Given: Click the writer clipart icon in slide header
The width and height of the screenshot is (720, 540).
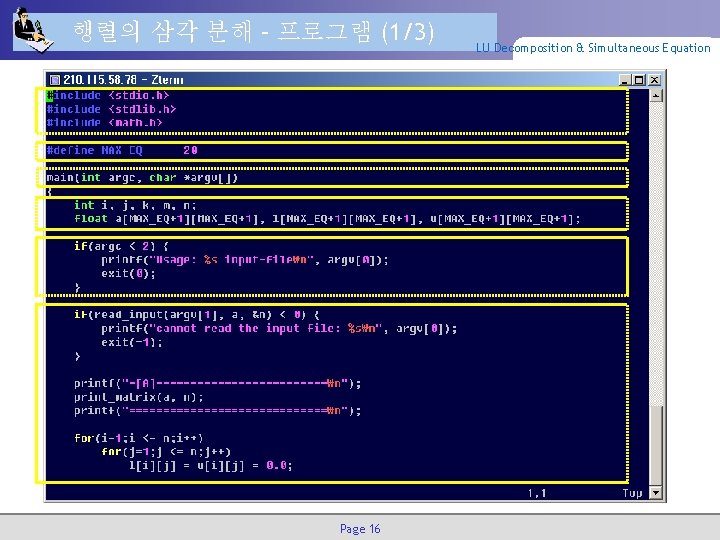Looking at the screenshot, I should (x=33, y=30).
